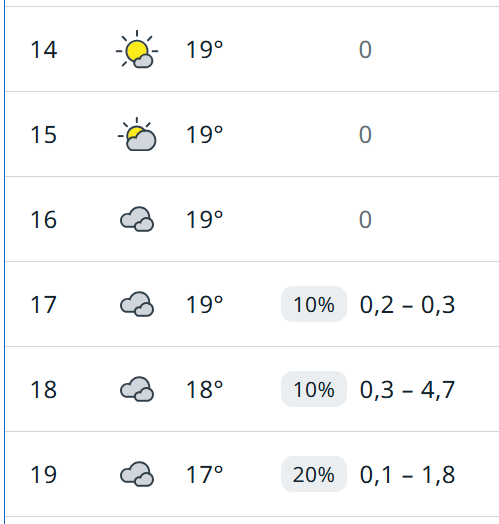
Task: Click the cloudy icon at hour 16
Action: coord(137,219)
